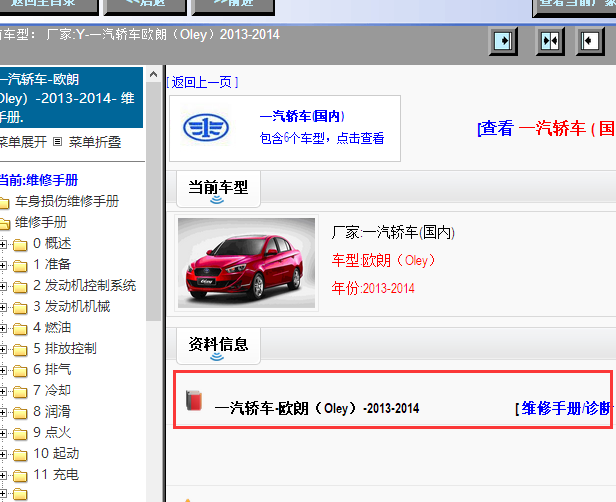Screen dimensions: 616x502
Task: Select the 当前车型 tab
Action: pos(218,189)
